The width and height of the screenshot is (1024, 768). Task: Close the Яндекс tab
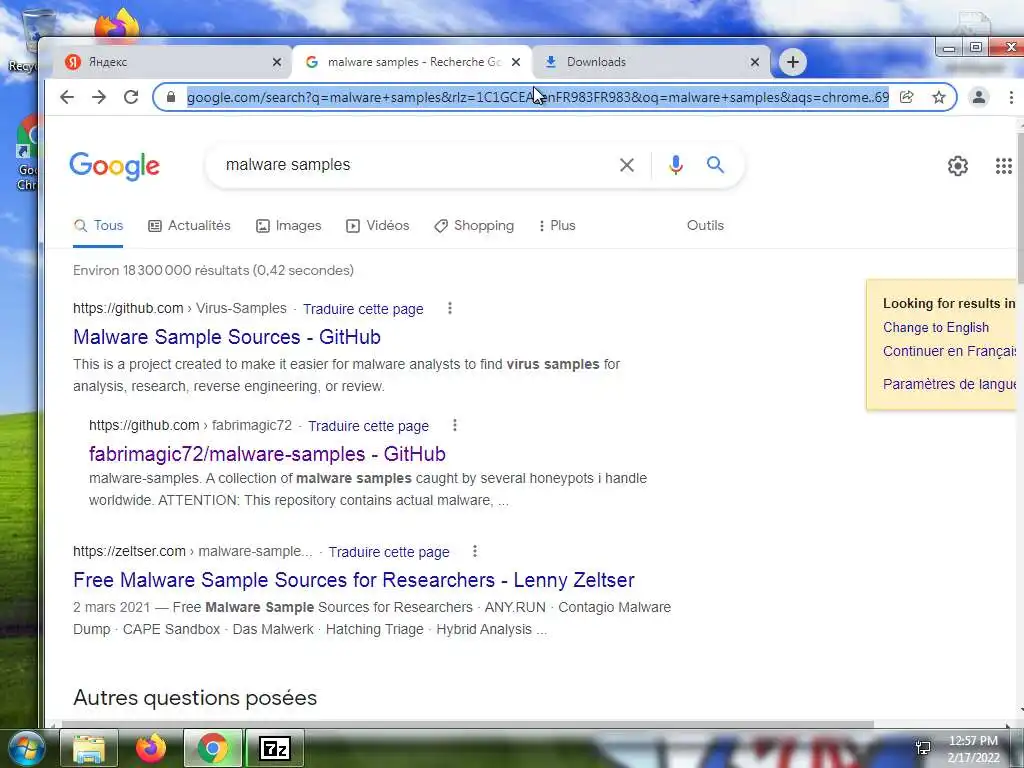[x=277, y=62]
